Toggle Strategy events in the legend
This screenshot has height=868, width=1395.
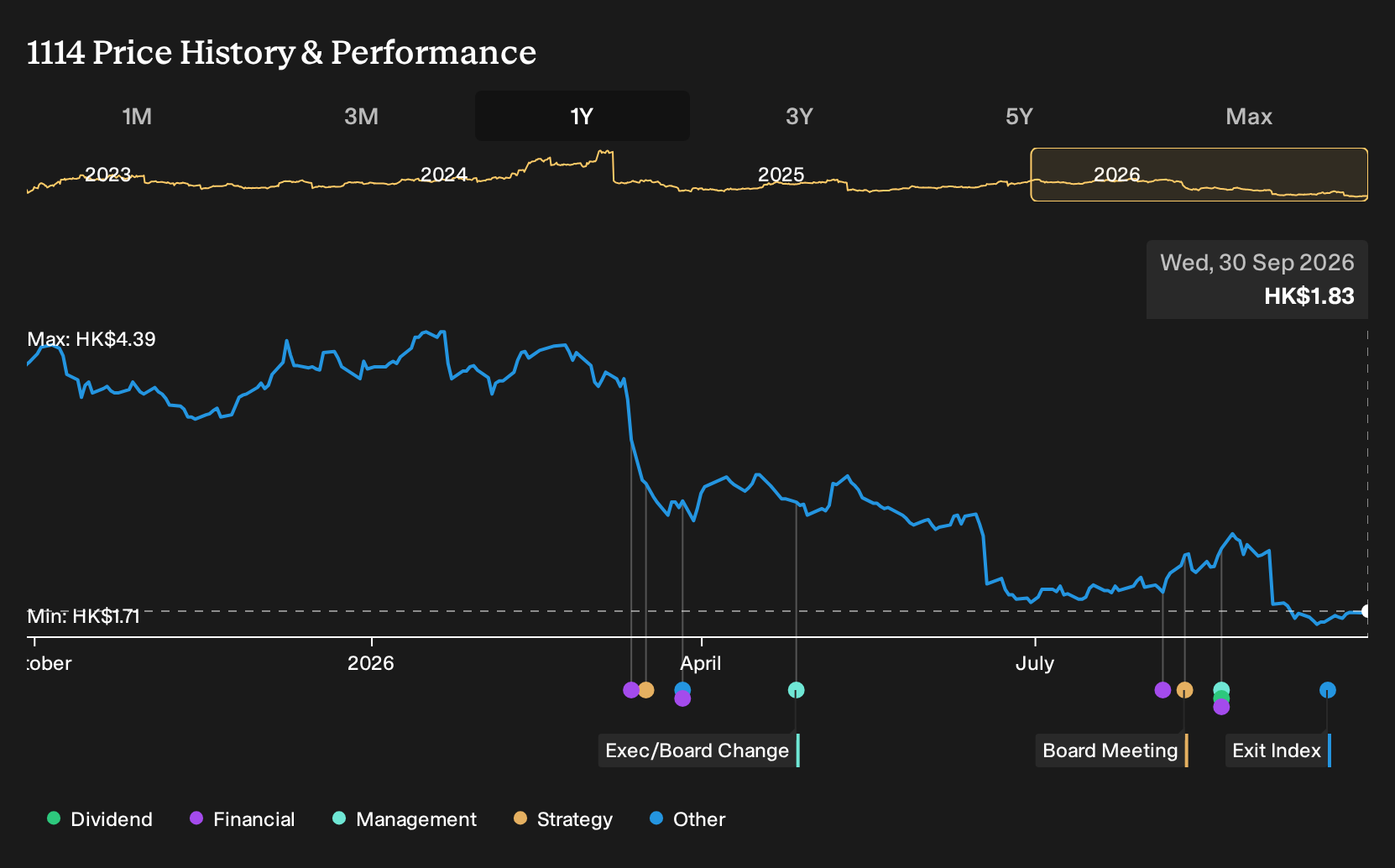pos(563,818)
